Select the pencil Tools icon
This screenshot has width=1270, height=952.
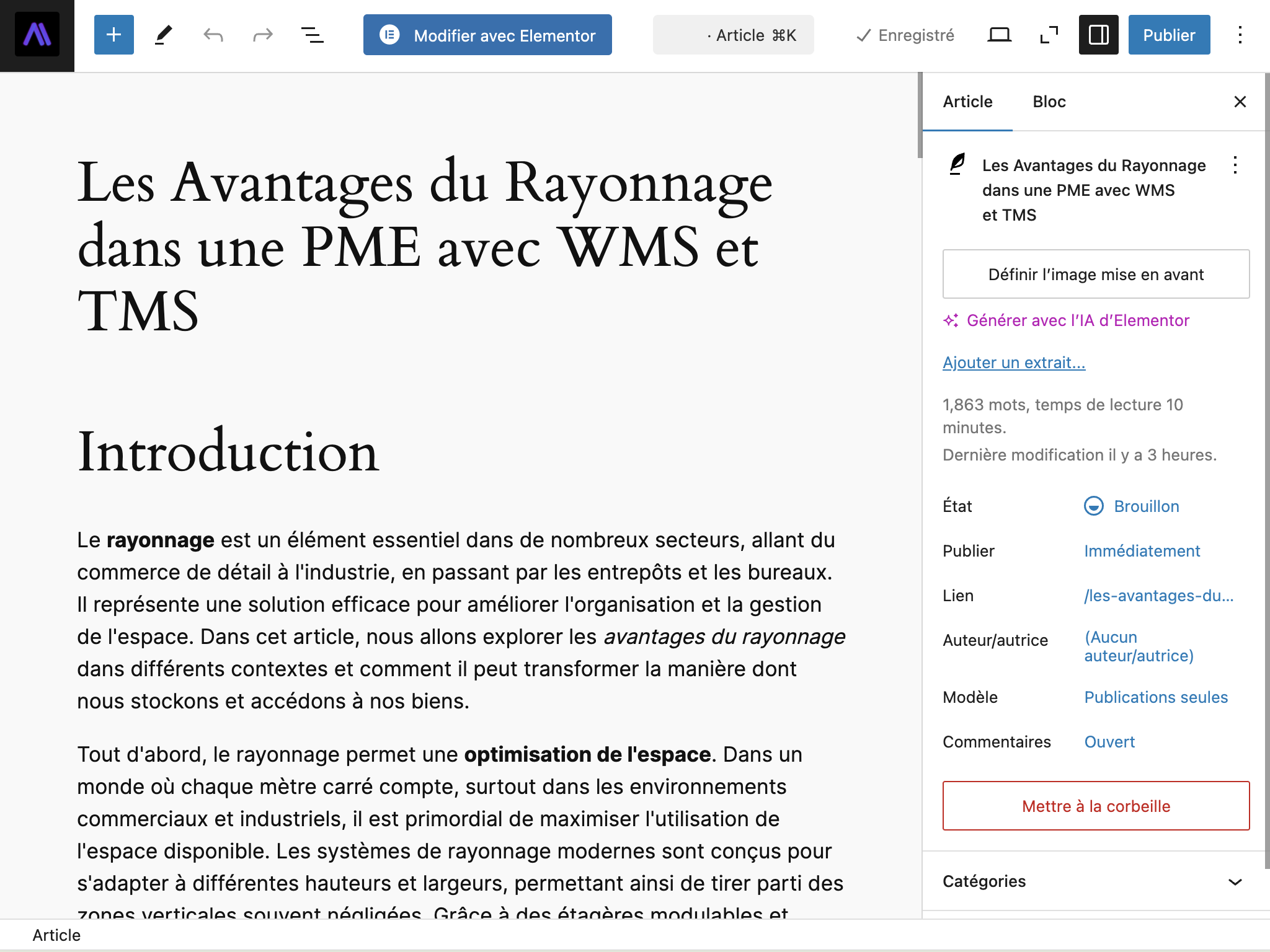click(x=163, y=35)
